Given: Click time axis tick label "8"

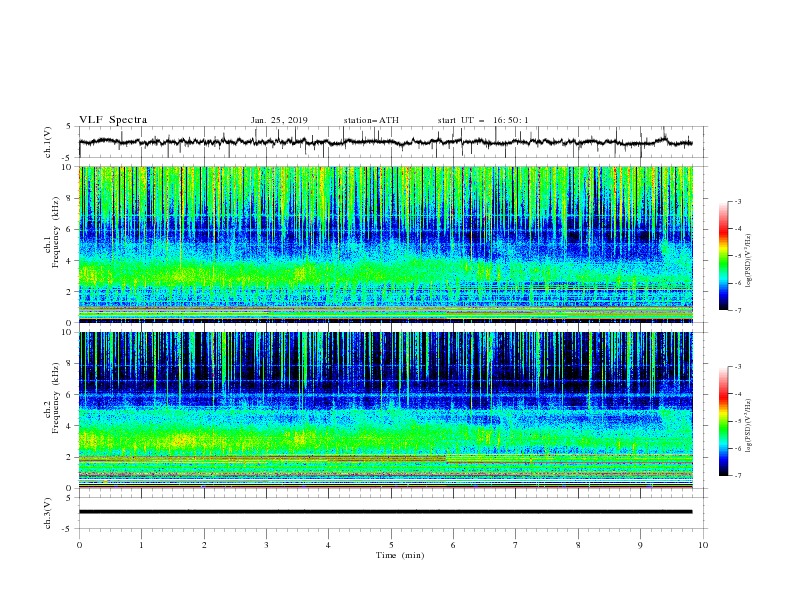Looking at the screenshot, I should click(578, 545).
